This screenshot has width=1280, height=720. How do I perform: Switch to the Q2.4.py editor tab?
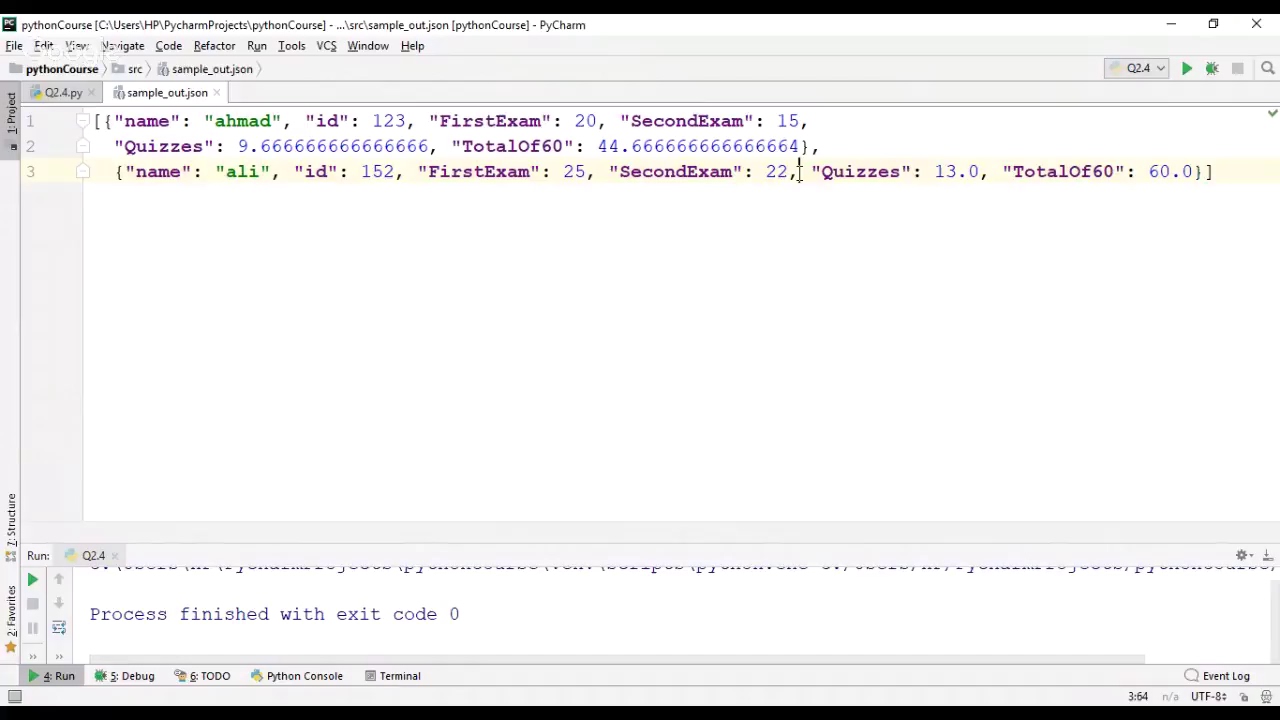point(62,92)
